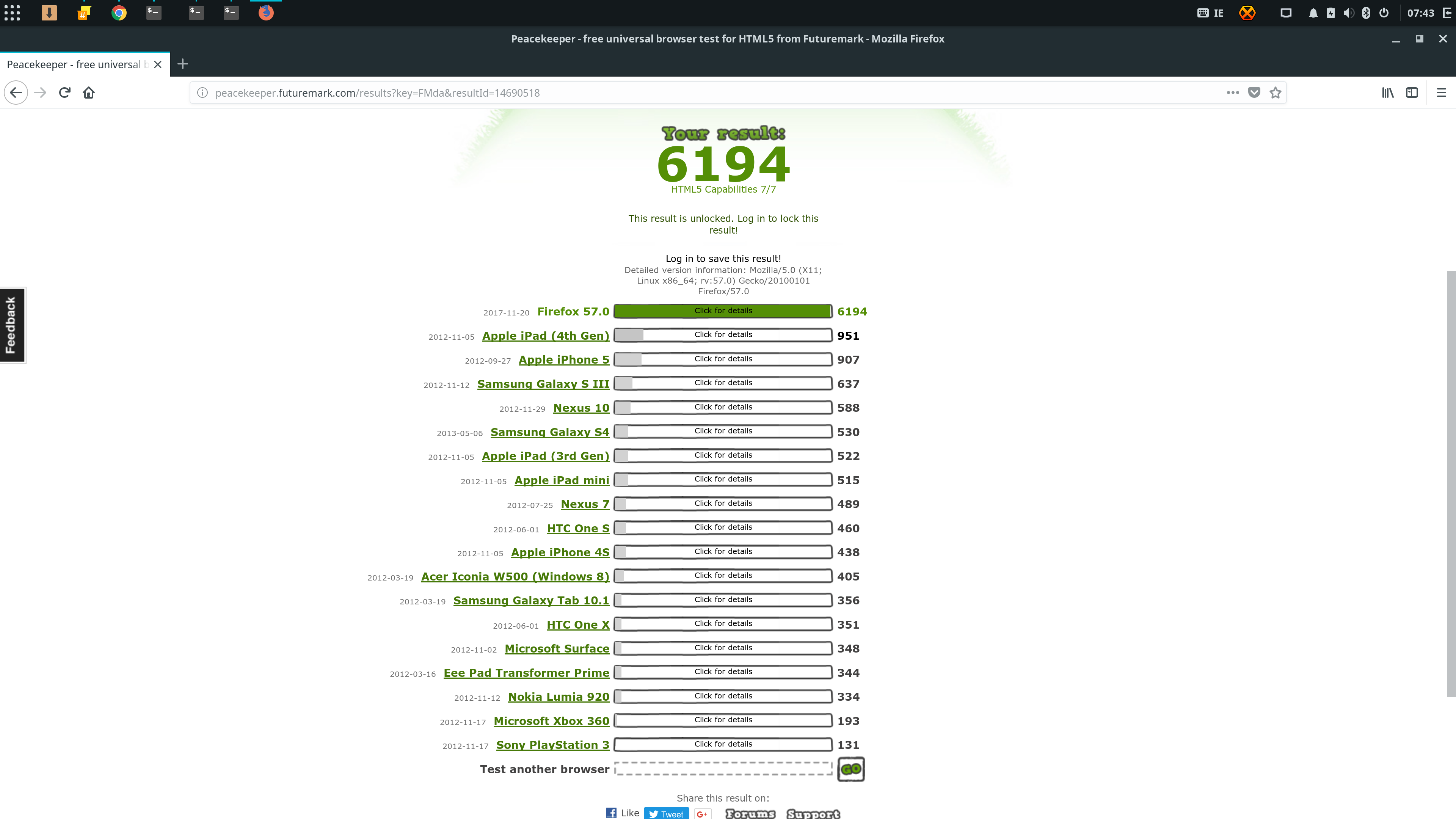Save the page to Pocket
Image resolution: width=1456 pixels, height=819 pixels.
(1254, 93)
